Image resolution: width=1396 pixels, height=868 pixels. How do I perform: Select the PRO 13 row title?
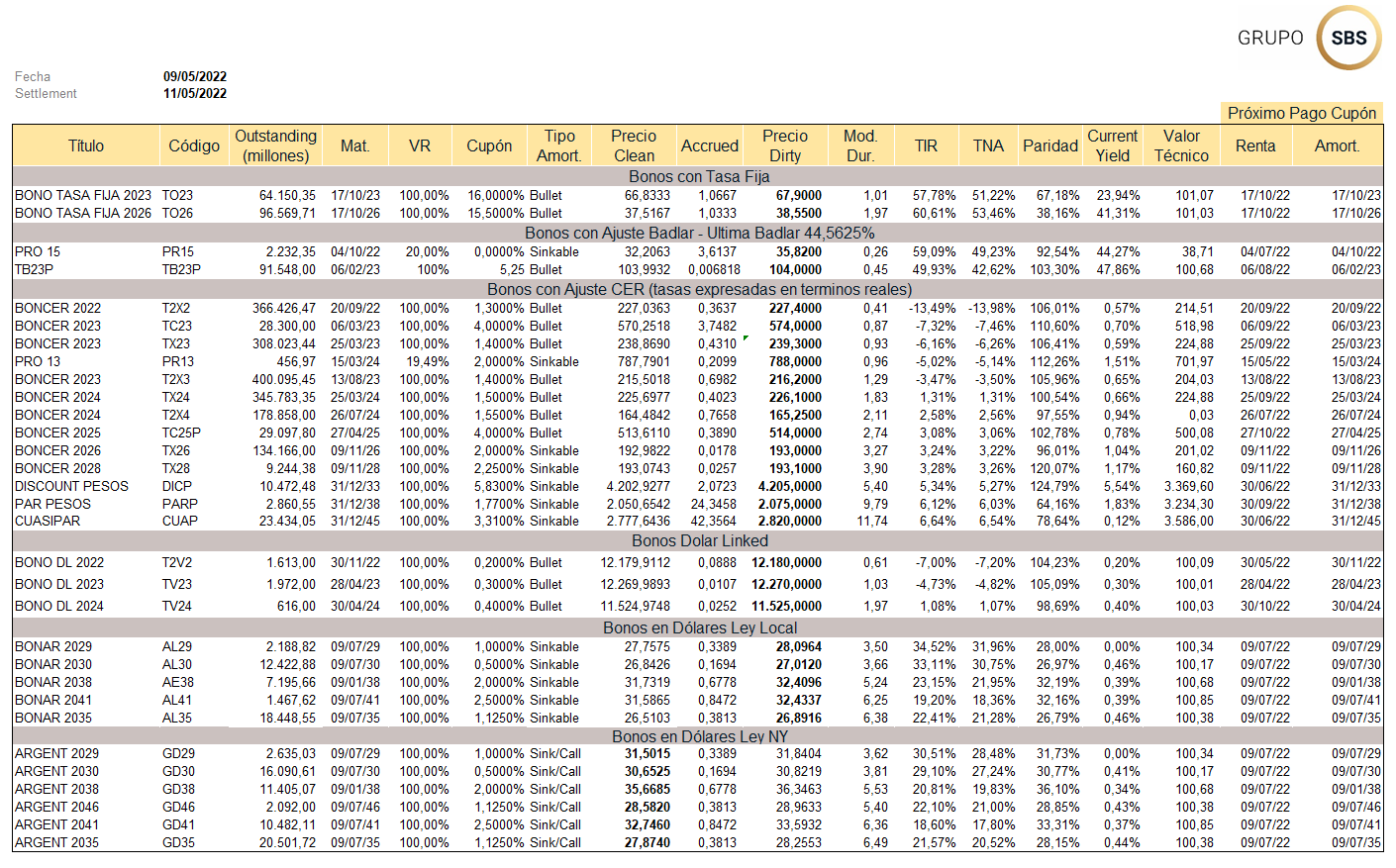click(x=38, y=361)
